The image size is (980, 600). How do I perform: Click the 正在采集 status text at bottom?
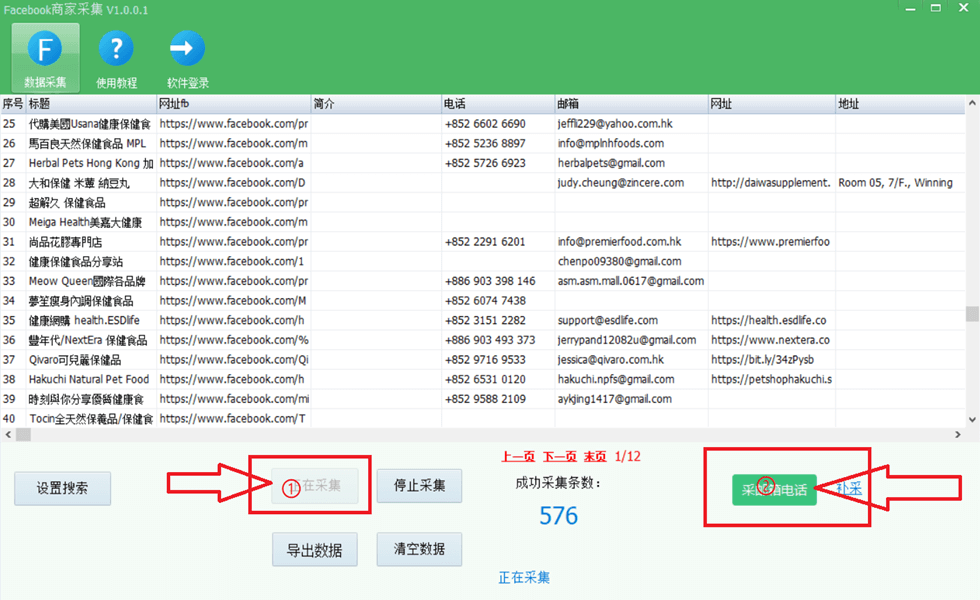(524, 578)
